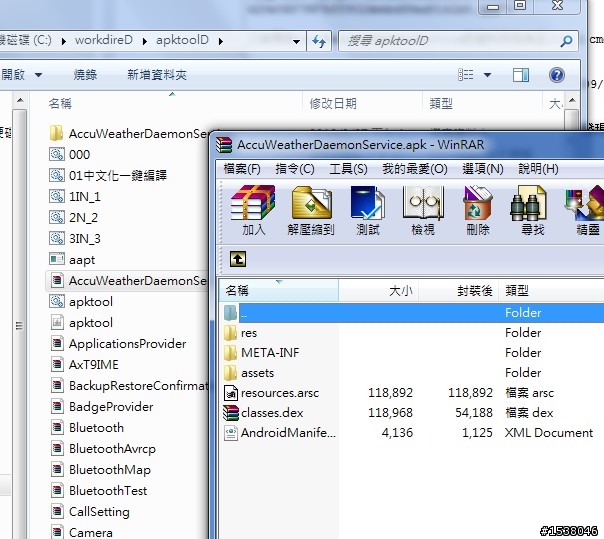
Task: Select the 3IN_3 file
Action: [x=75, y=238]
